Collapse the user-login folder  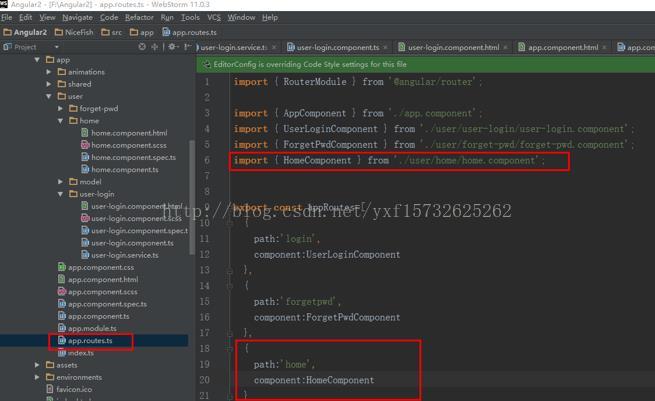pos(61,194)
